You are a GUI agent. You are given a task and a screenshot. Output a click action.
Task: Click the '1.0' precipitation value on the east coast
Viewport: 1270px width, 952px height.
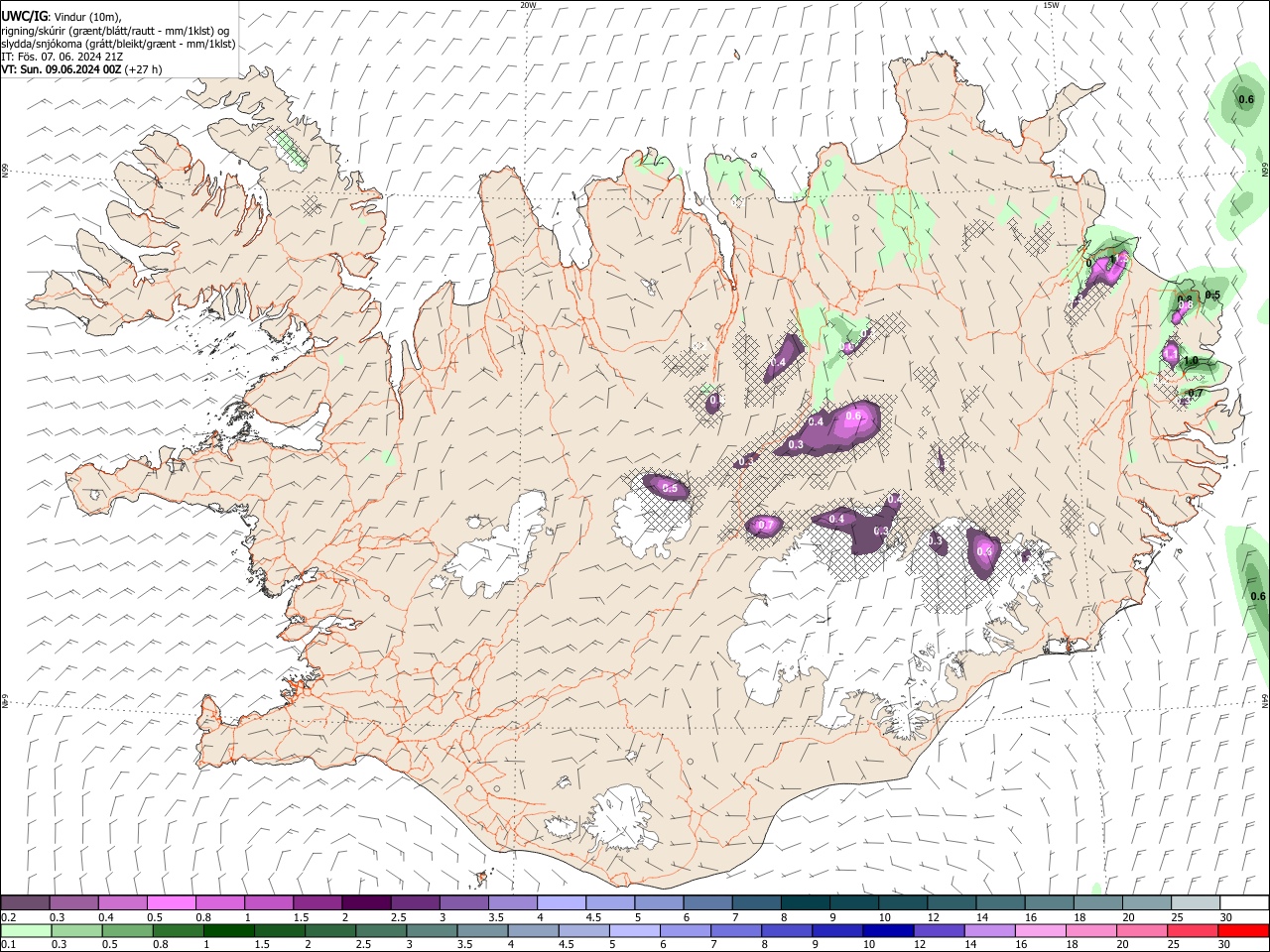coord(1191,361)
